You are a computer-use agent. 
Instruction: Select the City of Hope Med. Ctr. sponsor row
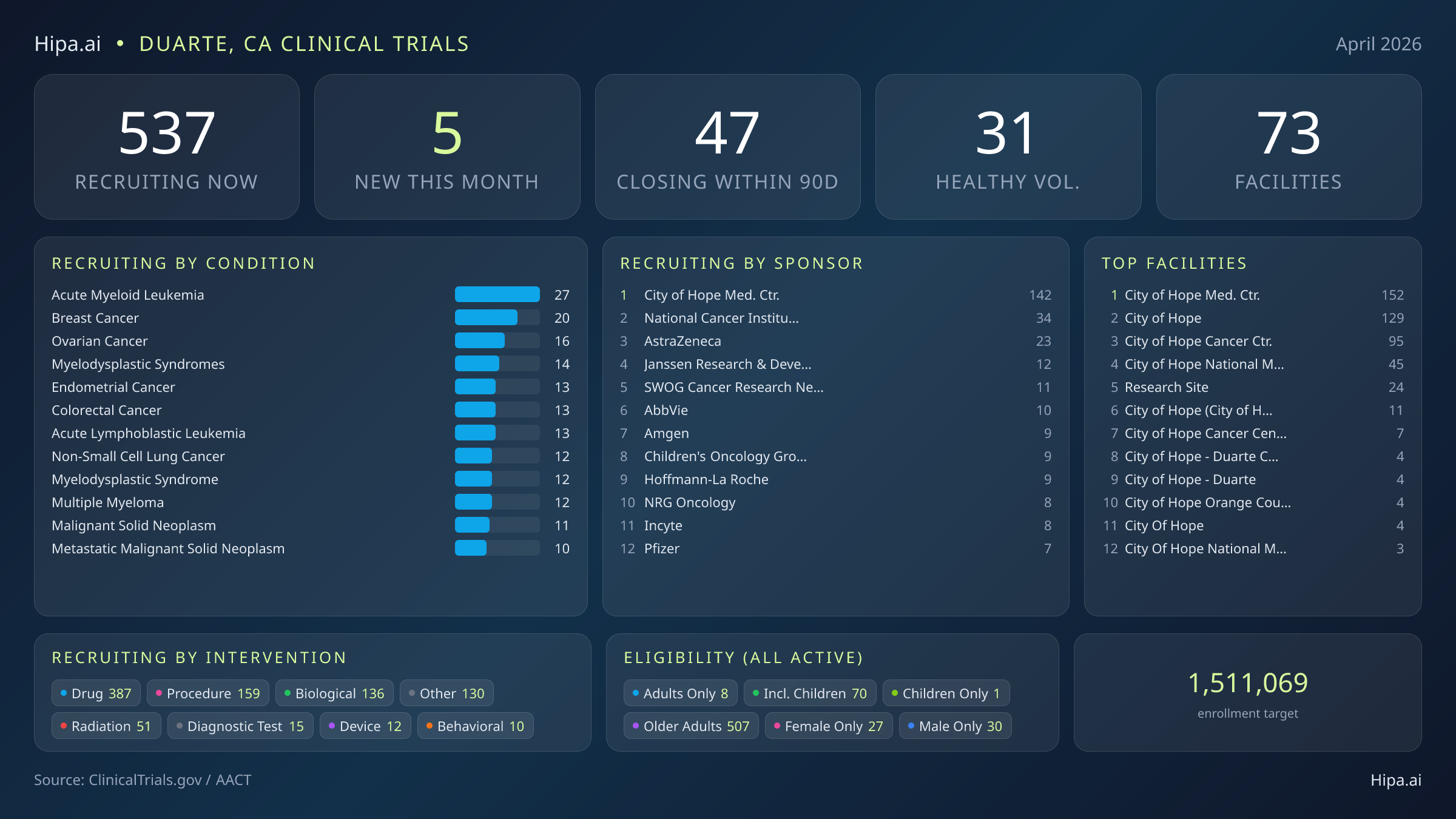tap(835, 294)
